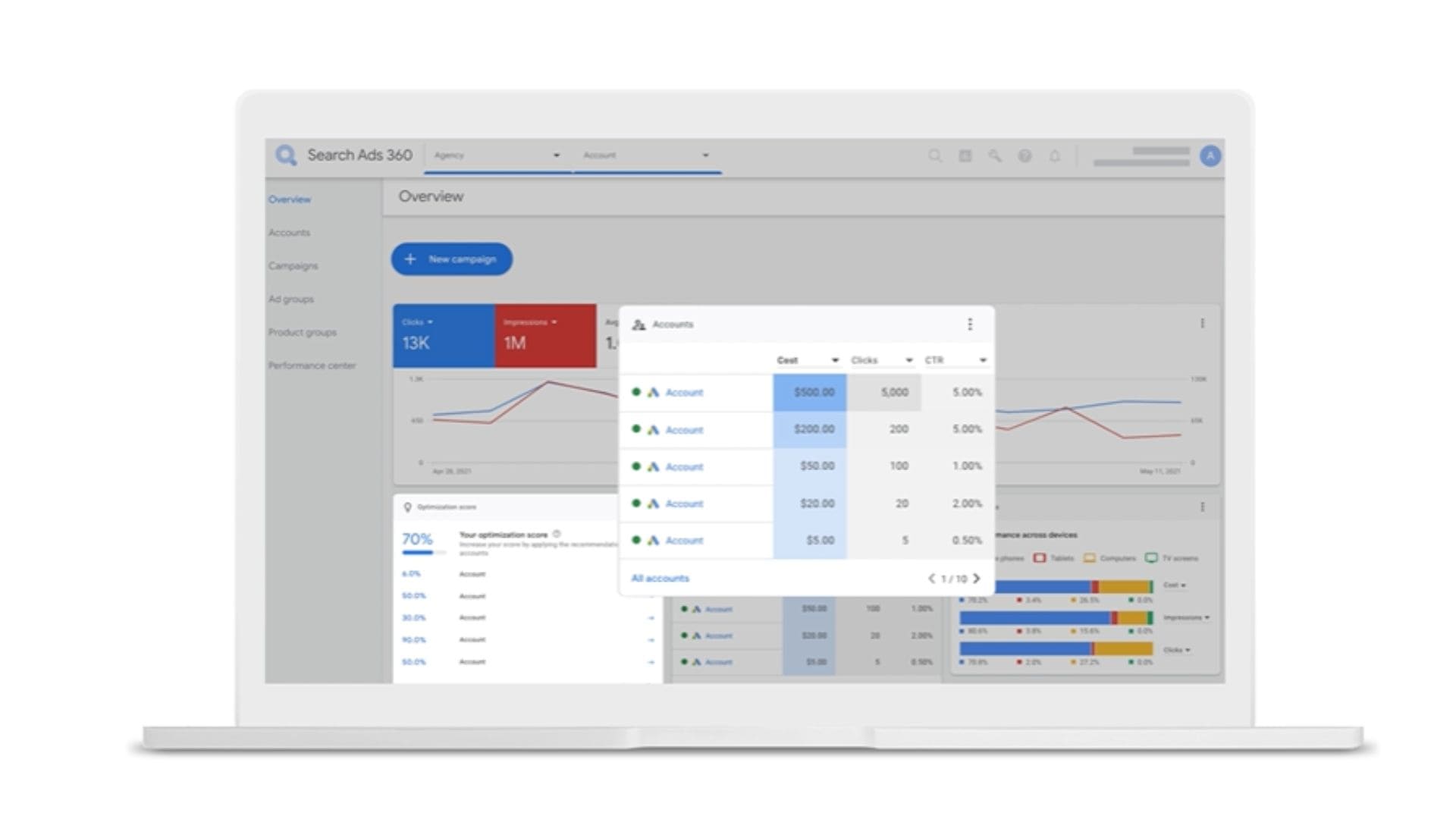This screenshot has height=819, width=1456.
Task: Open the reports icon in header
Action: [x=965, y=155]
